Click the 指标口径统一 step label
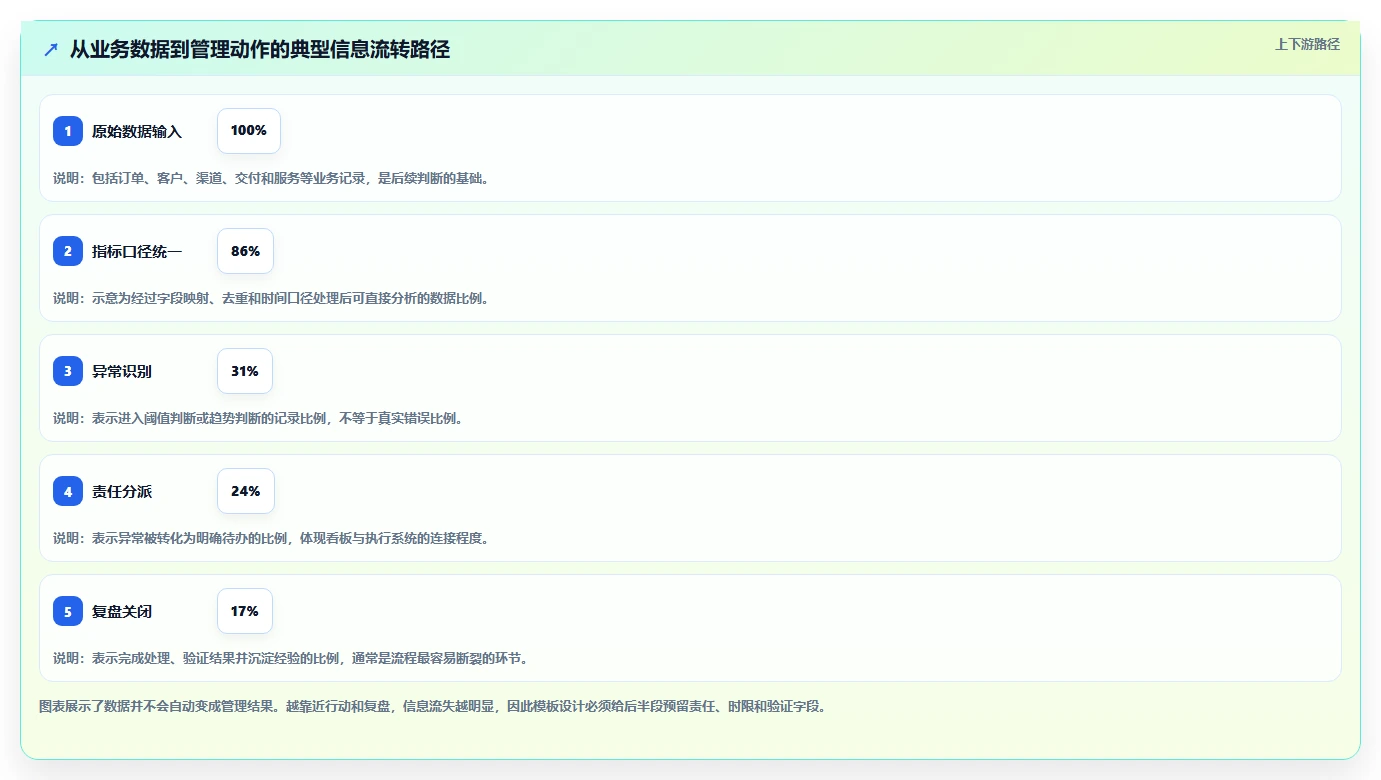The height and width of the screenshot is (780, 1381). pyautogui.click(x=137, y=251)
